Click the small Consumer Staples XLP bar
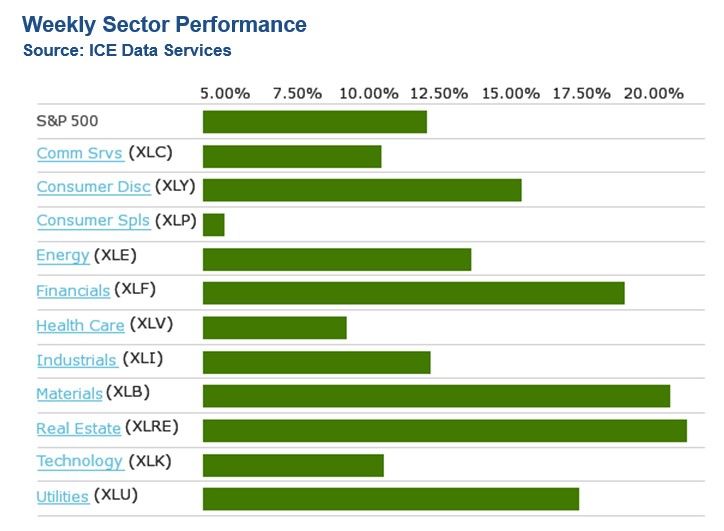The width and height of the screenshot is (724, 531). [x=213, y=224]
